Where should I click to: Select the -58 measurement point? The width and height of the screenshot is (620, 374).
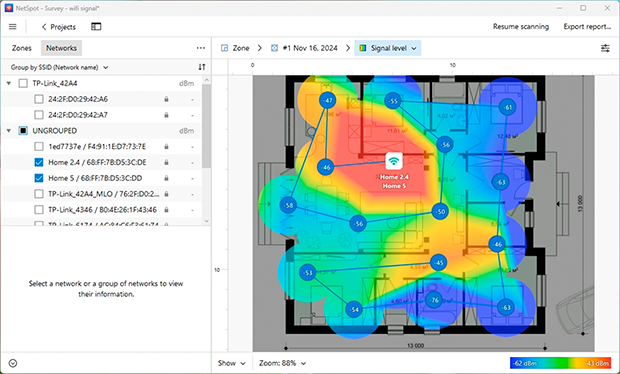[x=288, y=205]
